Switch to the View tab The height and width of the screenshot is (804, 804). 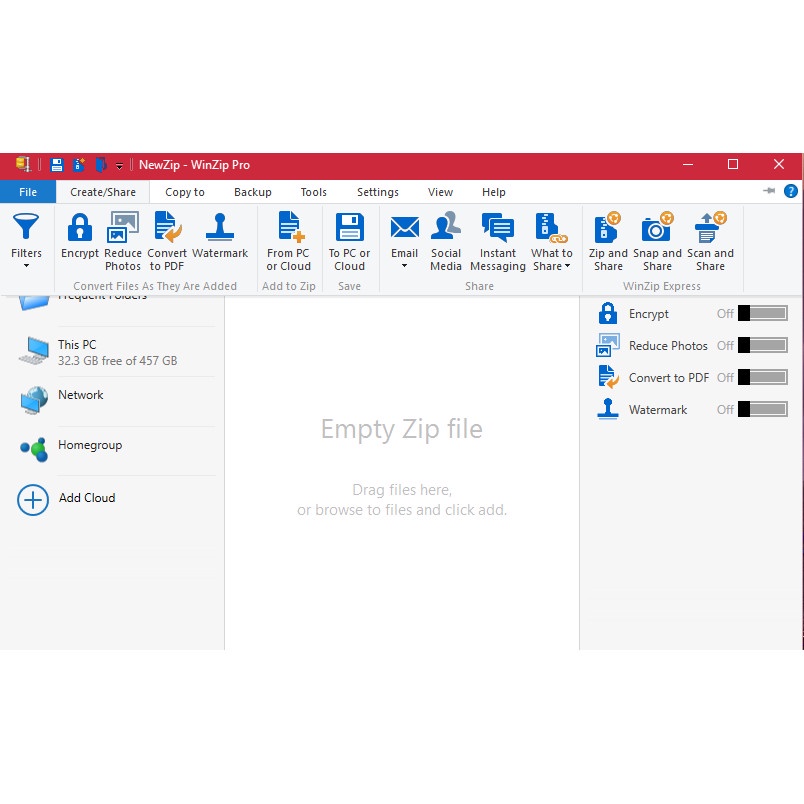(x=440, y=192)
